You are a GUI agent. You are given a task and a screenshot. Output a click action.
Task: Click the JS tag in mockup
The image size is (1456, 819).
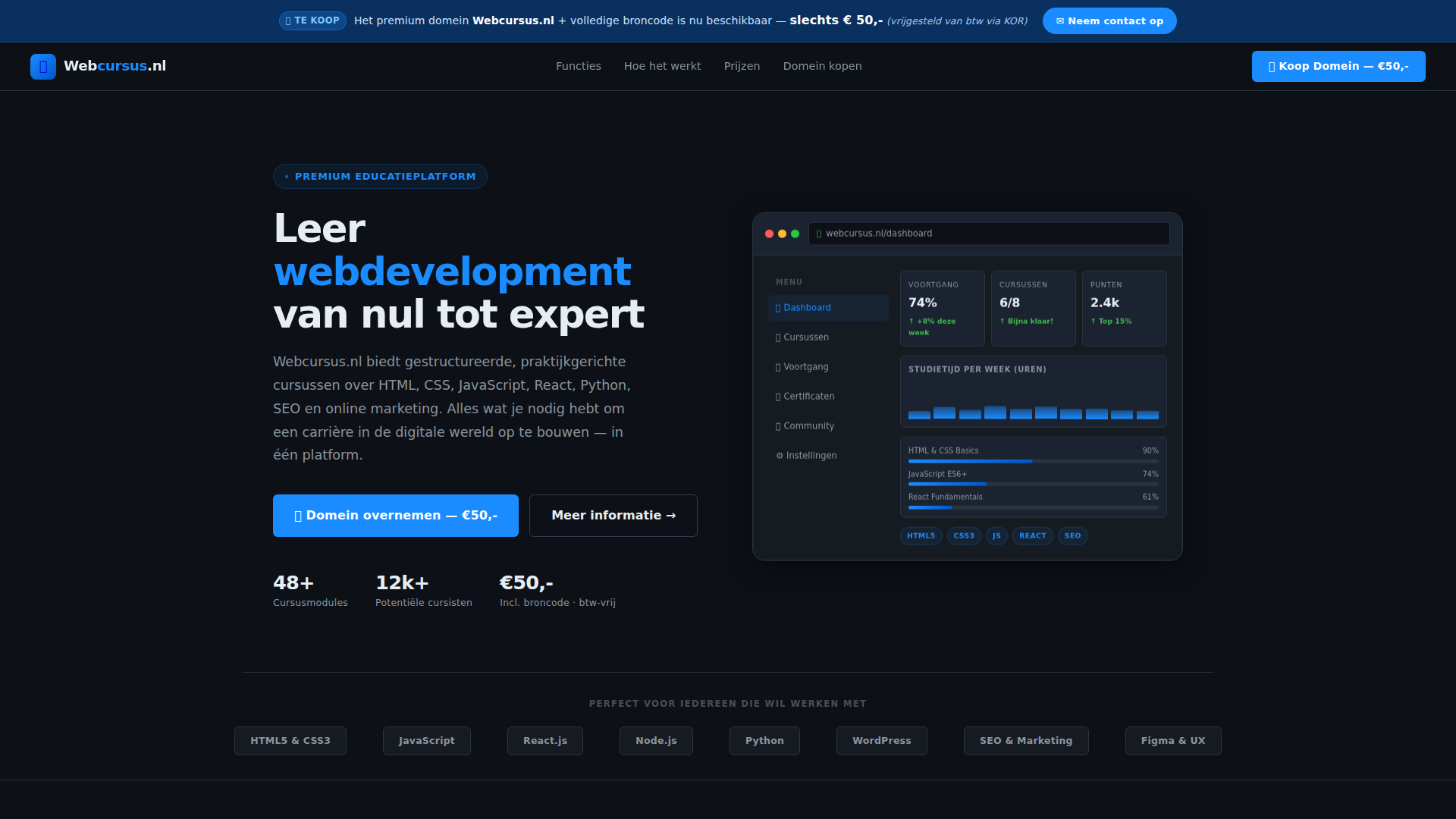(x=996, y=536)
